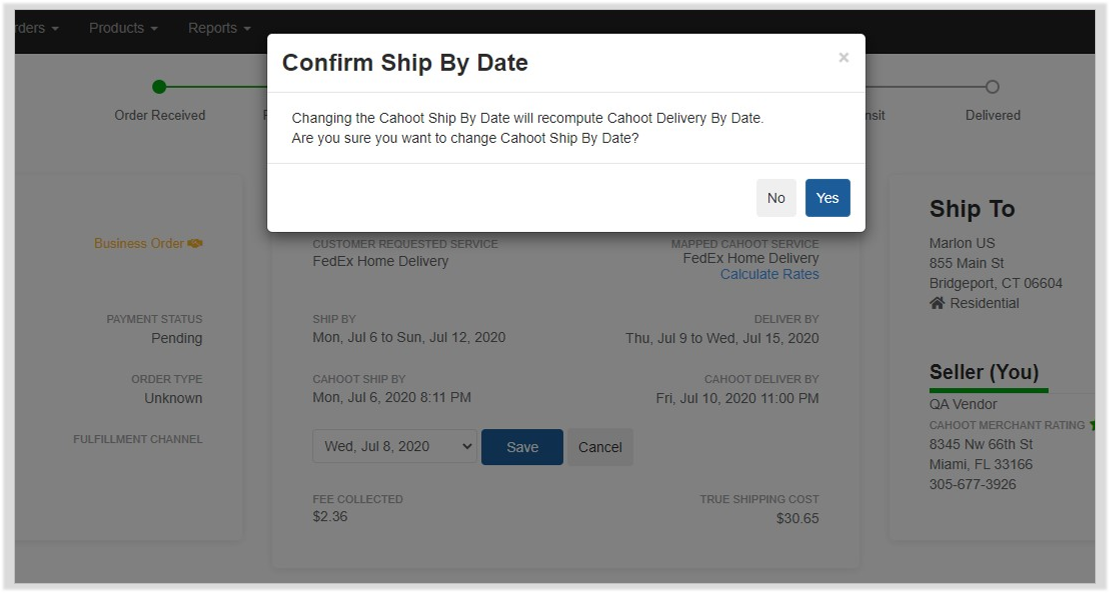Expand the Orders dropdown menu
Screen dimensions: 1110x593
click(x=37, y=28)
